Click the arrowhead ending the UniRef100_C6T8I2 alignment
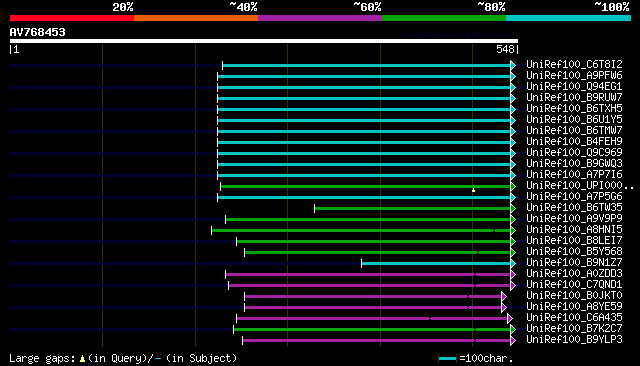The image size is (640, 366). coord(513,65)
